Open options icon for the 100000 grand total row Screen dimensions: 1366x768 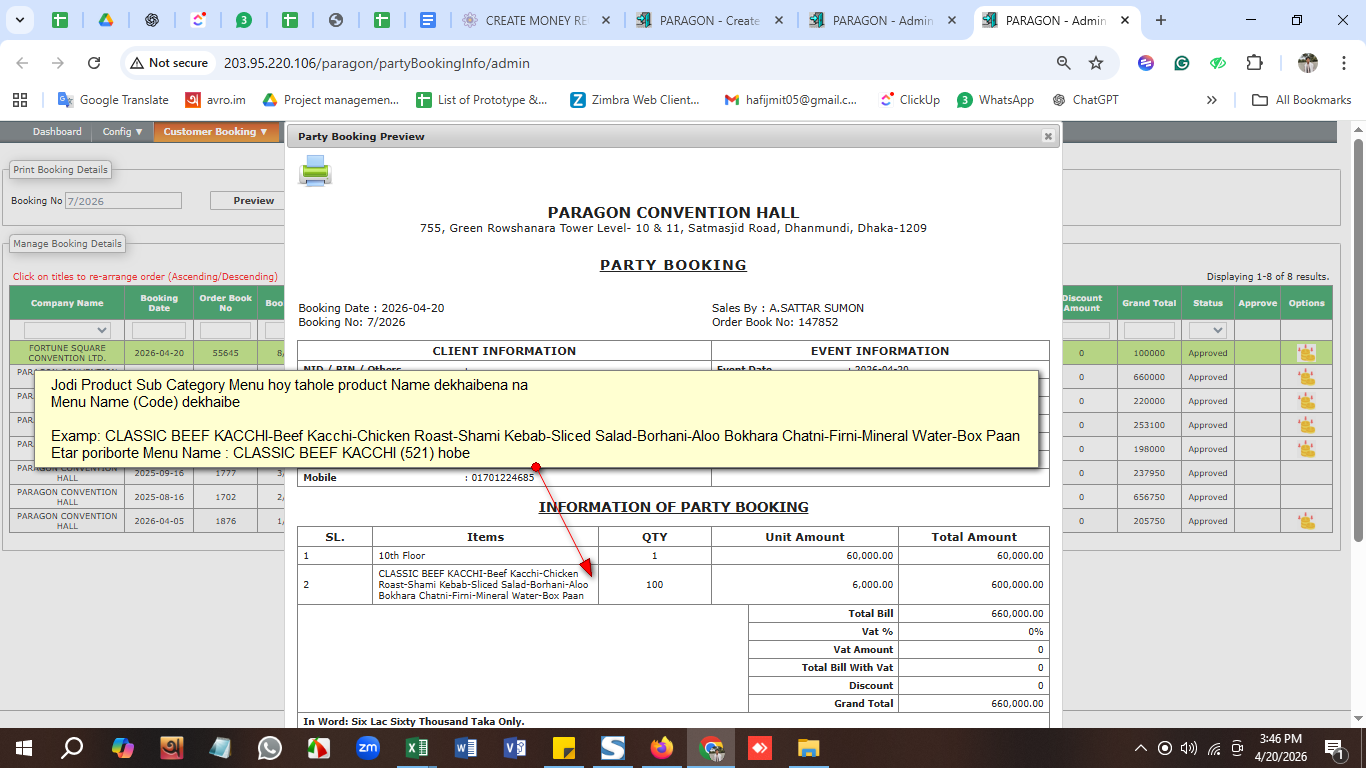tap(1306, 353)
